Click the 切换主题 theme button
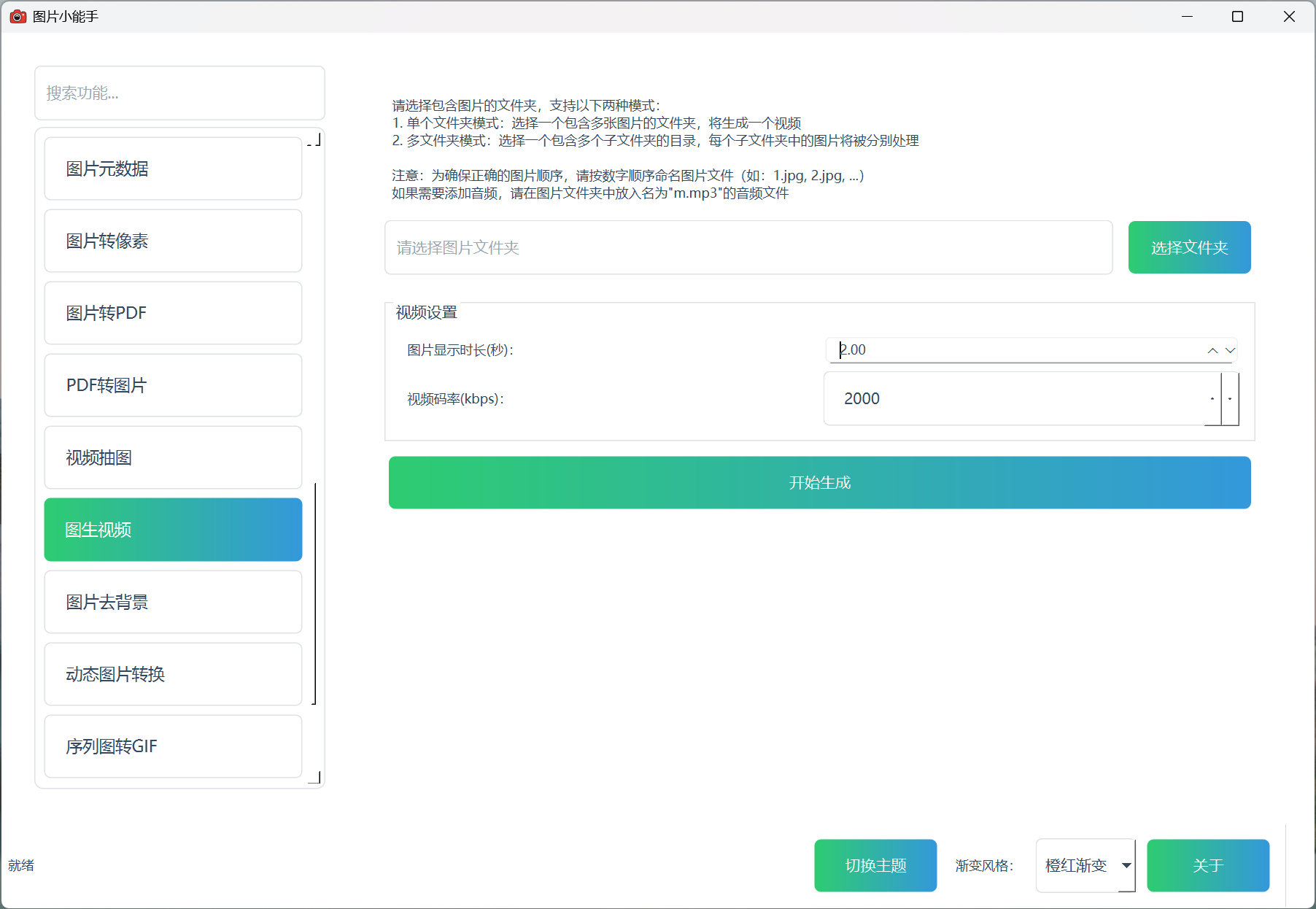This screenshot has height=909, width=1316. pos(875,865)
